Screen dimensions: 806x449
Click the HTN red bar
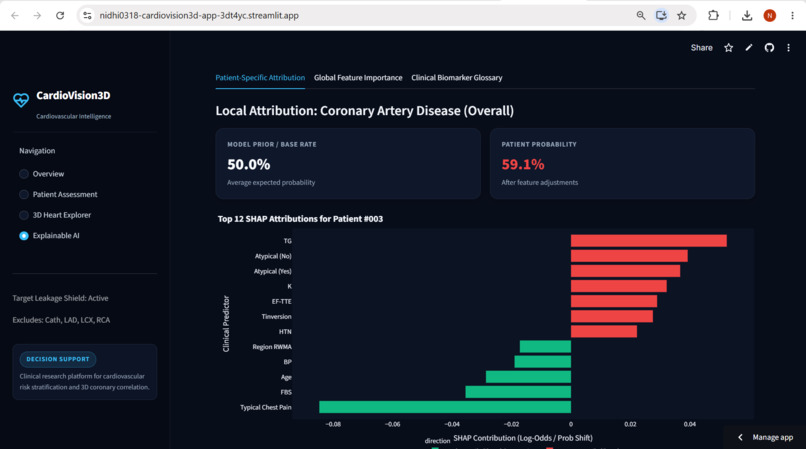click(x=604, y=332)
